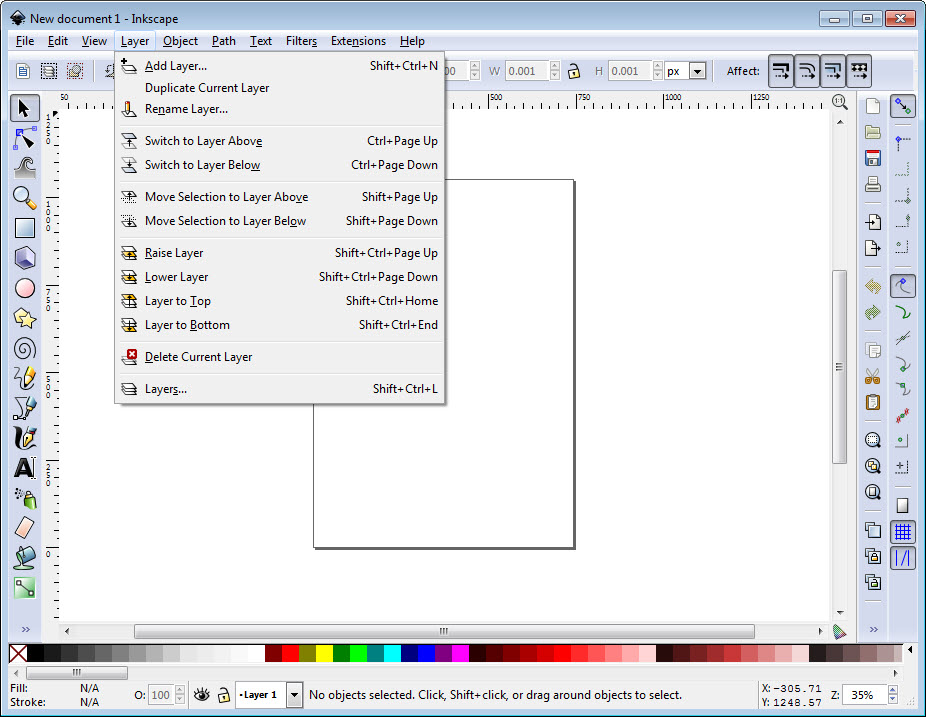Pick the Star polygon tool

point(24,318)
